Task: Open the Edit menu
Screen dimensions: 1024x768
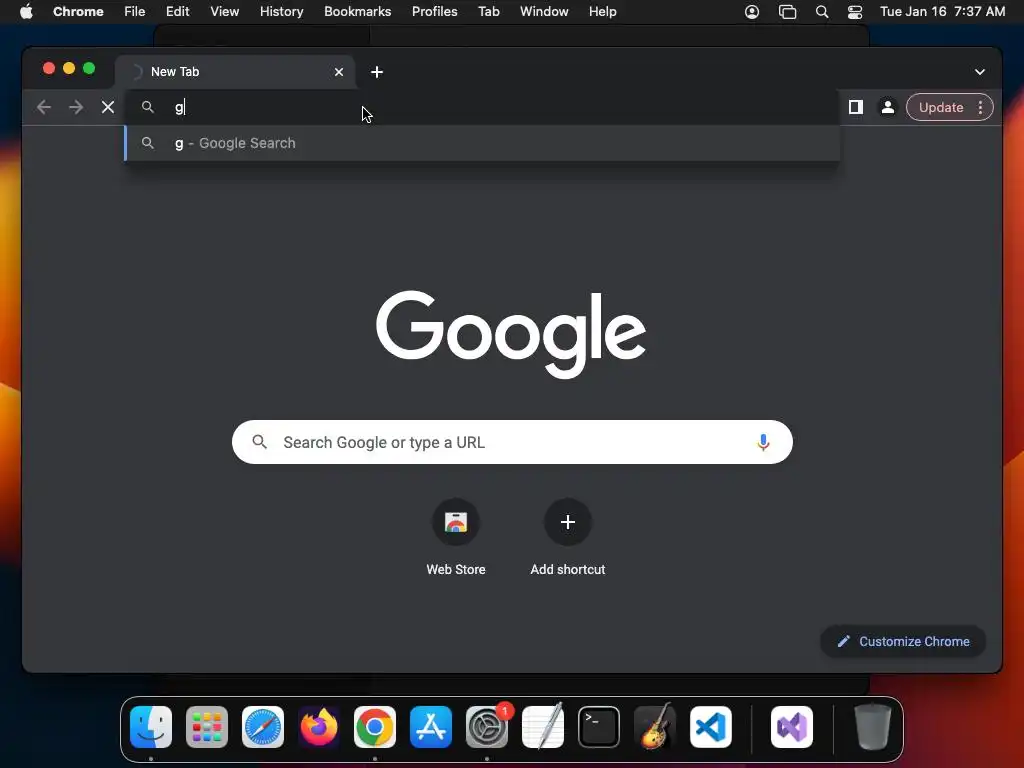Action: click(177, 12)
